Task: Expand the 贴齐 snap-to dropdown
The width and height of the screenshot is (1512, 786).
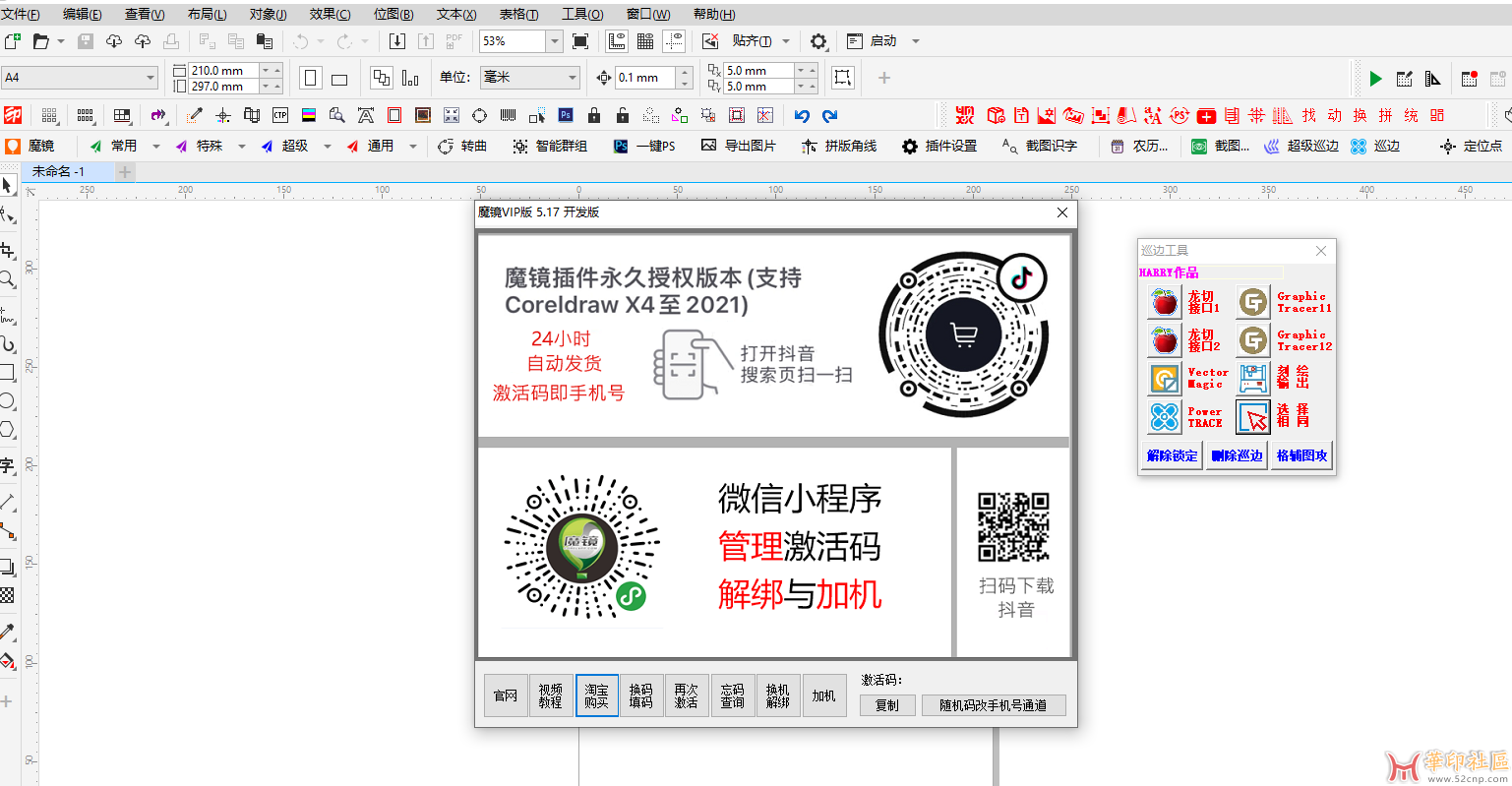Action: point(785,41)
